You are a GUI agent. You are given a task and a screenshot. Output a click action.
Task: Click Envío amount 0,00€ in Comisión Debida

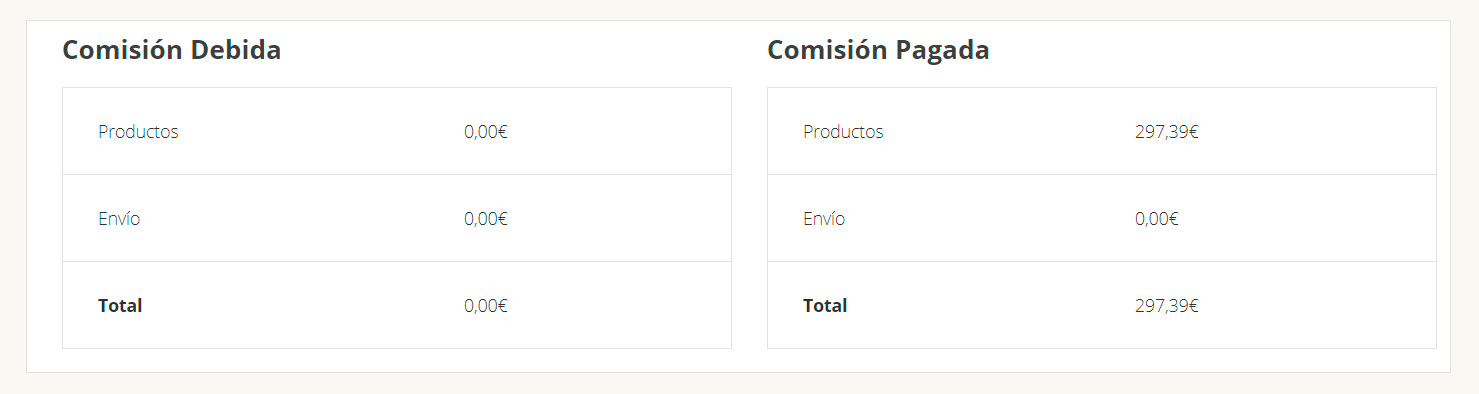pyautogui.click(x=486, y=218)
